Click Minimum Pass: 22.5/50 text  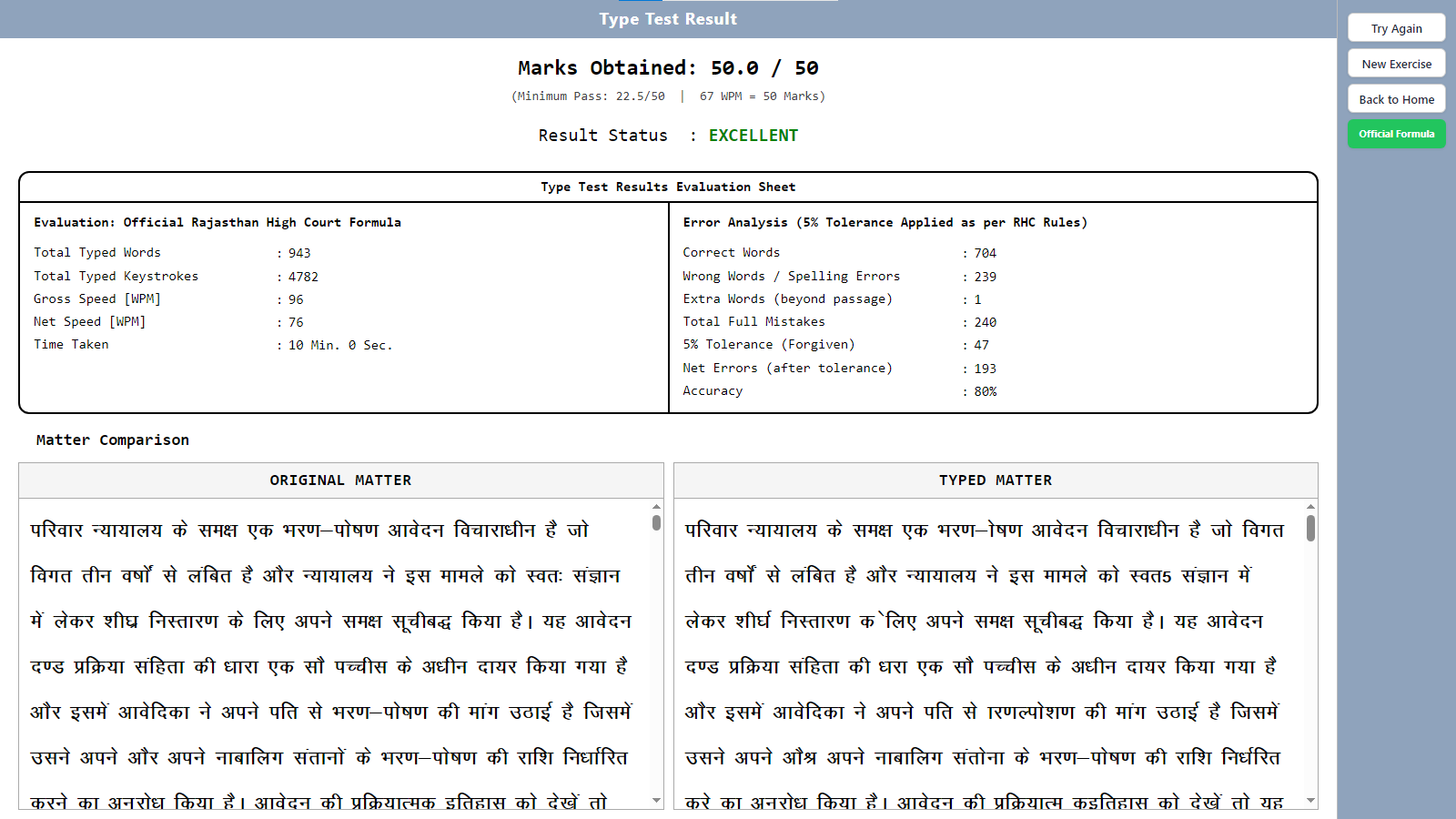pyautogui.click(x=591, y=96)
